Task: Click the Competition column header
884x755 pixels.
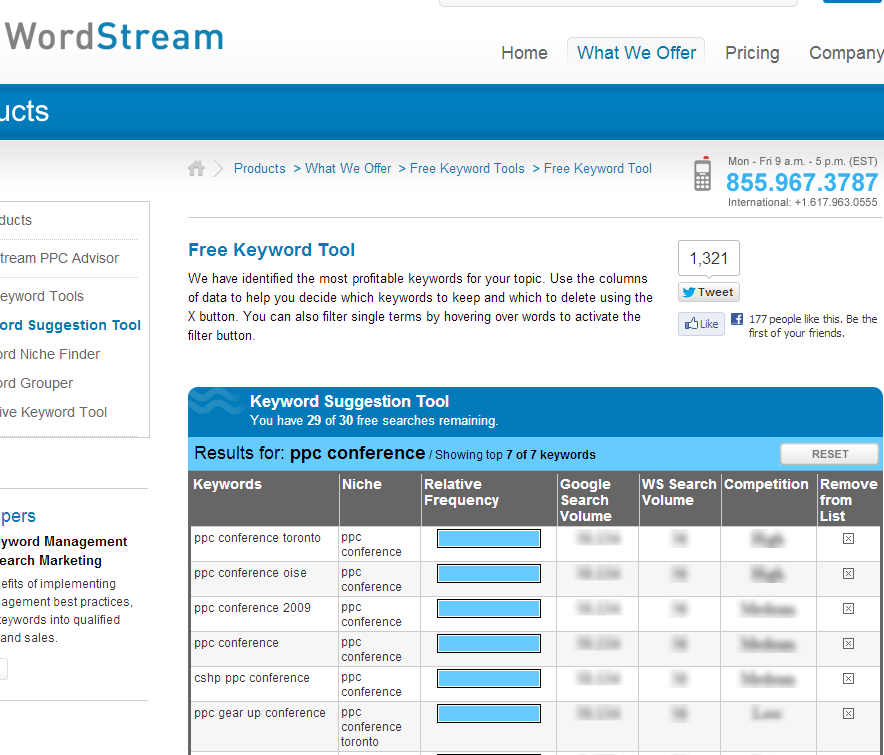Action: coord(766,484)
